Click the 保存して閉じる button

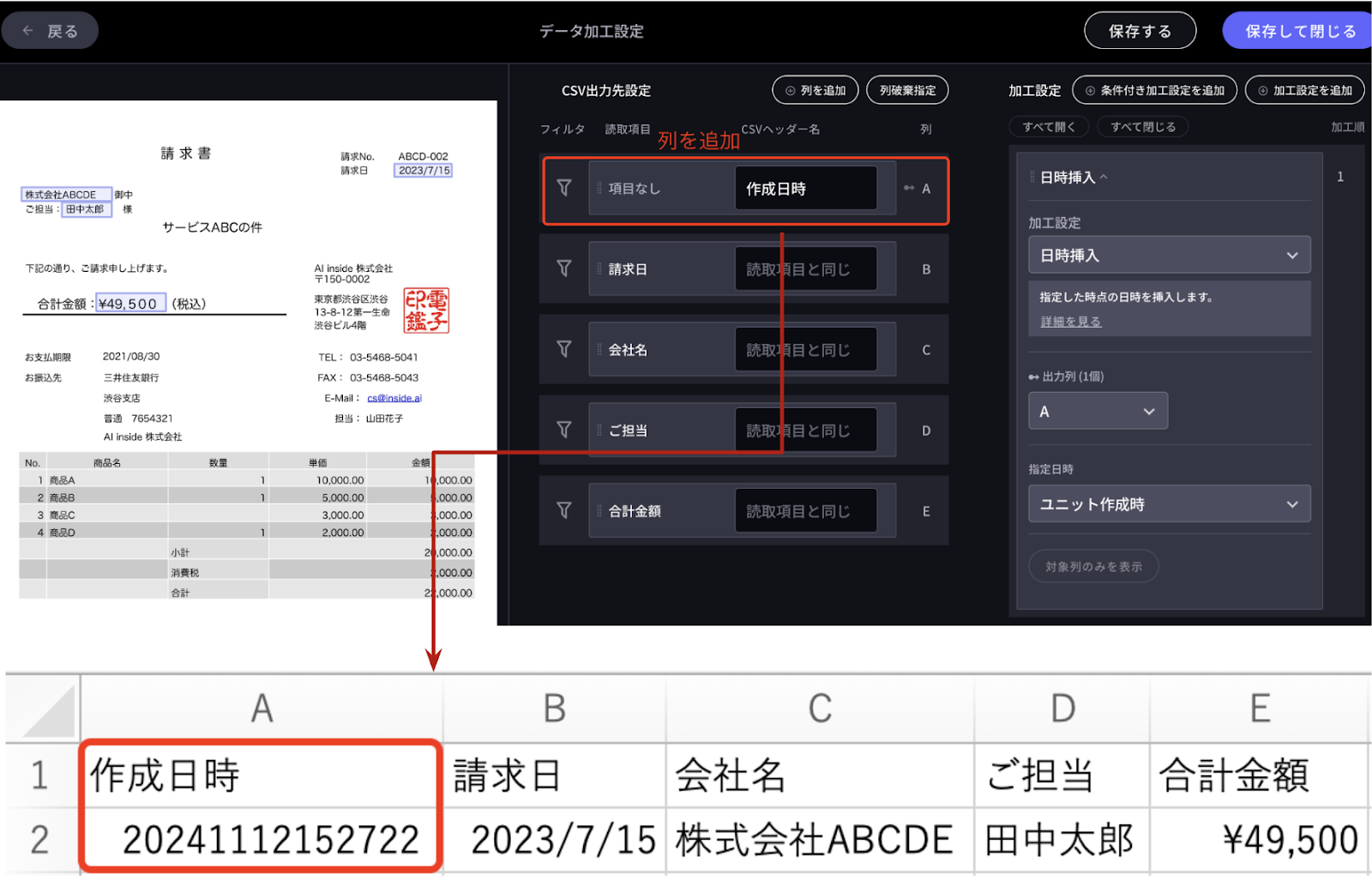pos(1299,32)
